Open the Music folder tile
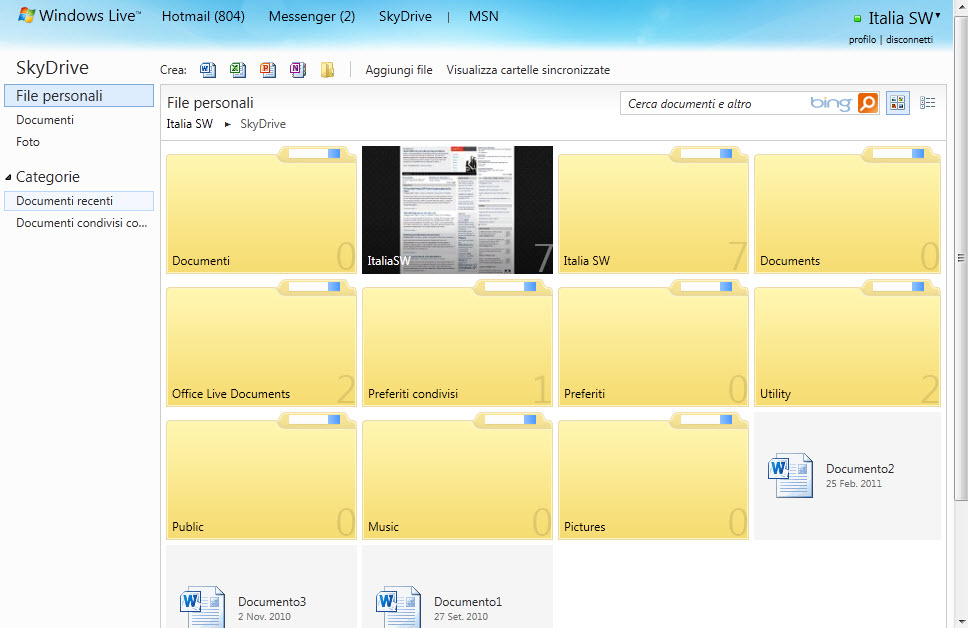 coord(457,476)
